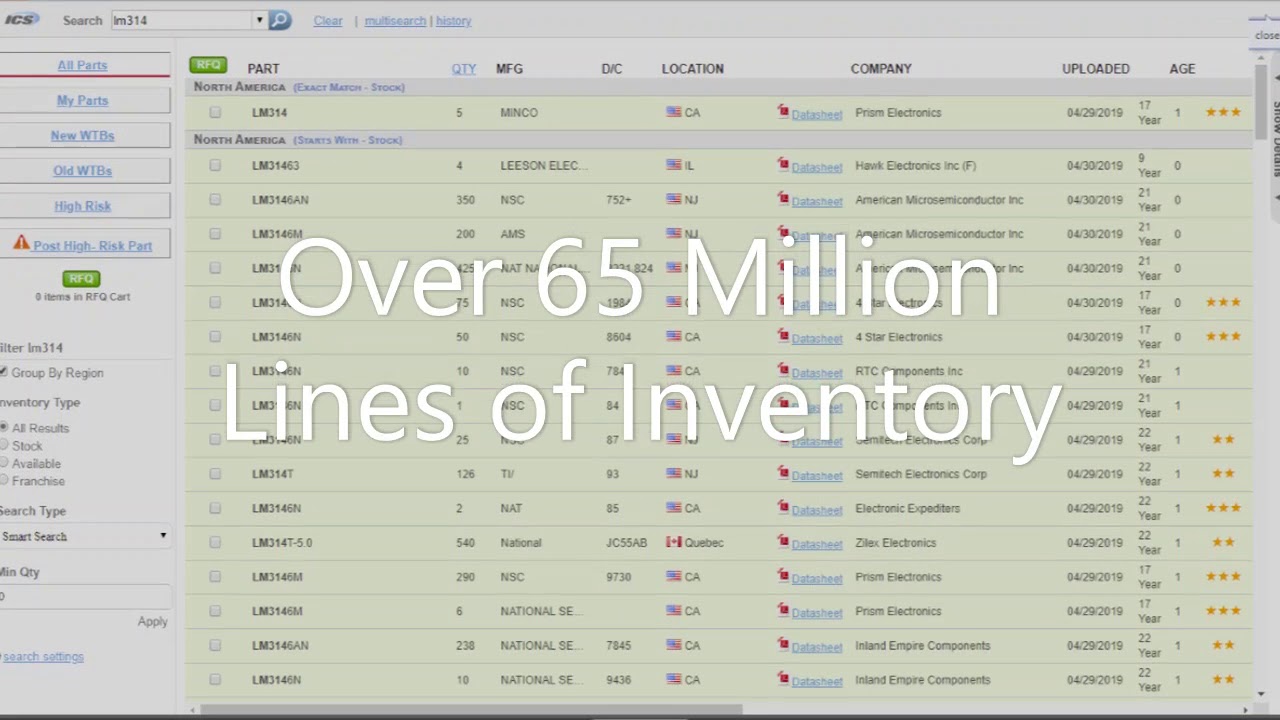Open Hawk Electronics Inc (F) company
The width and height of the screenshot is (1280, 720).
[x=915, y=166]
